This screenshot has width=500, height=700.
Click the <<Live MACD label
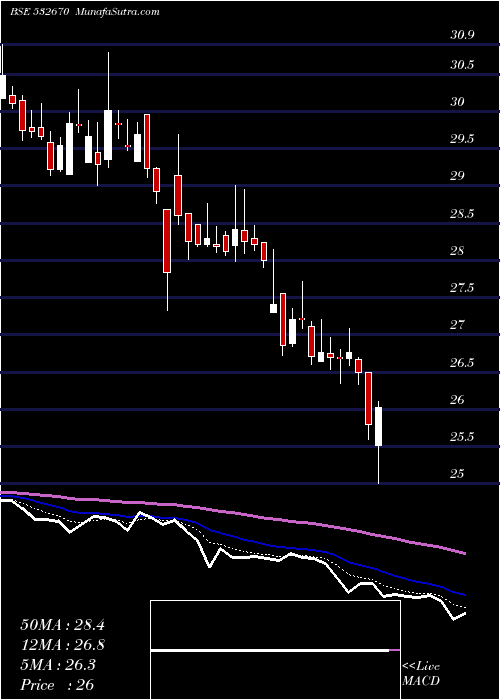[421, 674]
